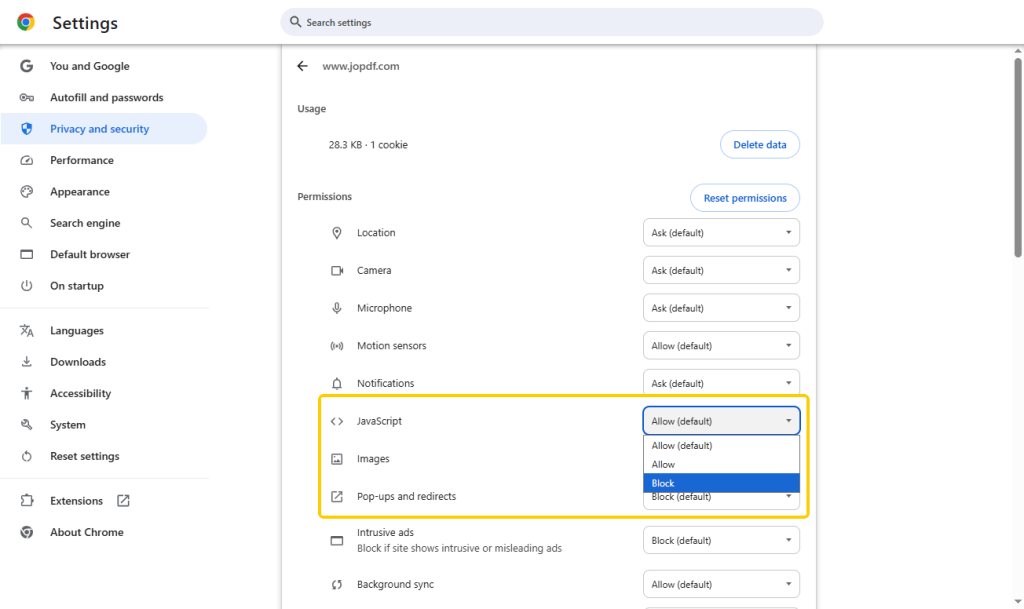The height and width of the screenshot is (609, 1024).
Task: Open the Location permission dropdown
Action: [720, 233]
